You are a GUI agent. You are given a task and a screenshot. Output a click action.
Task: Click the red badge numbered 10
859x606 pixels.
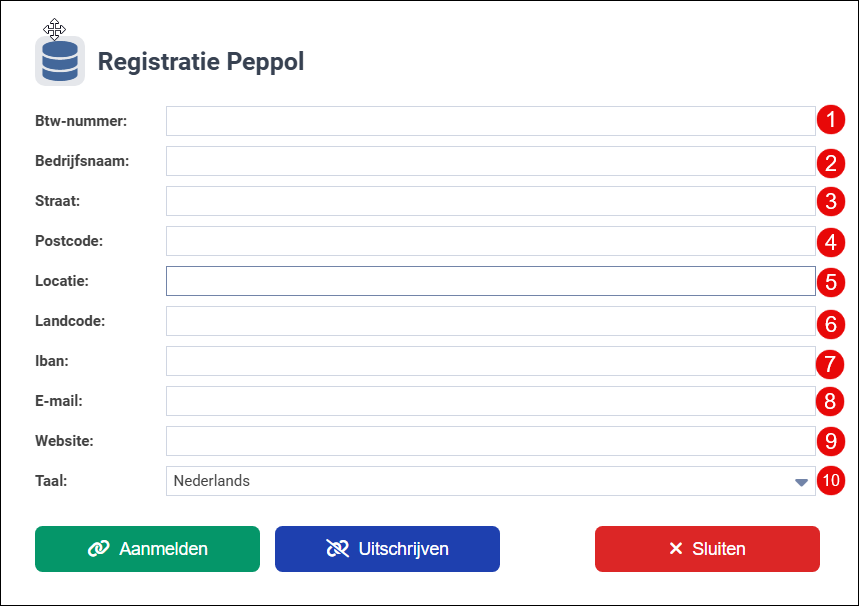831,481
